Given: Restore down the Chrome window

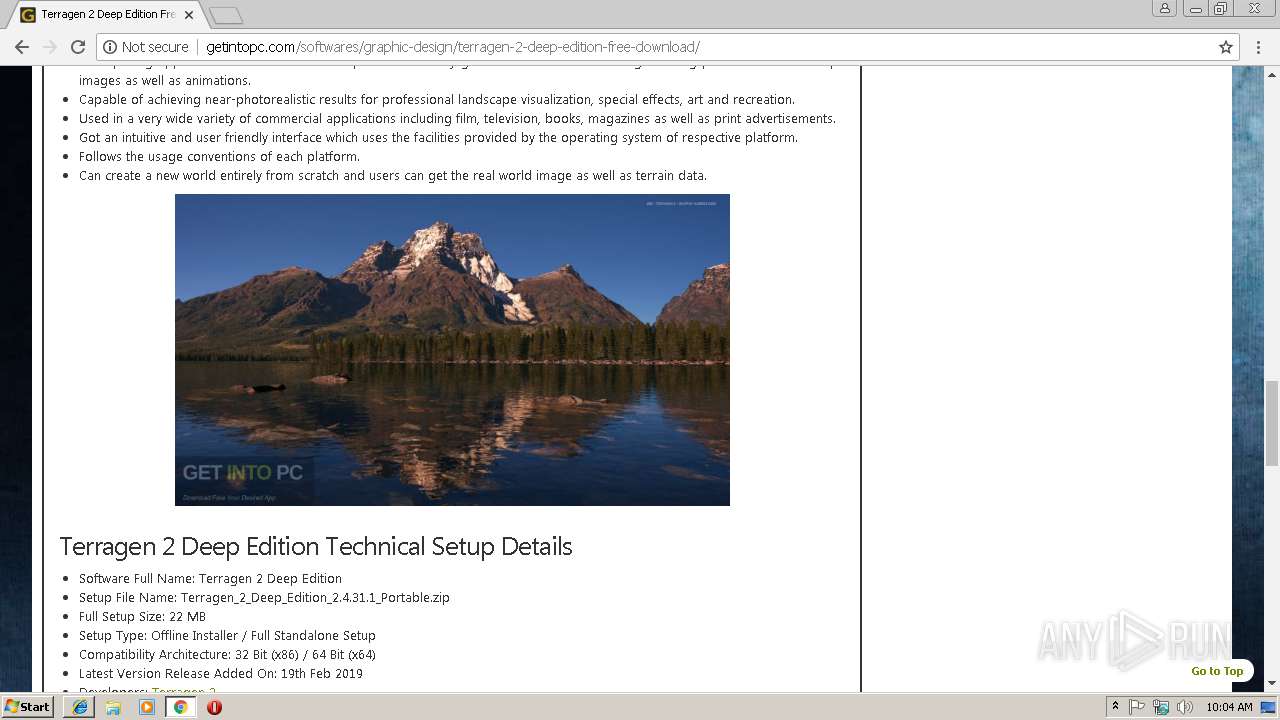Looking at the screenshot, I should click(1221, 8).
